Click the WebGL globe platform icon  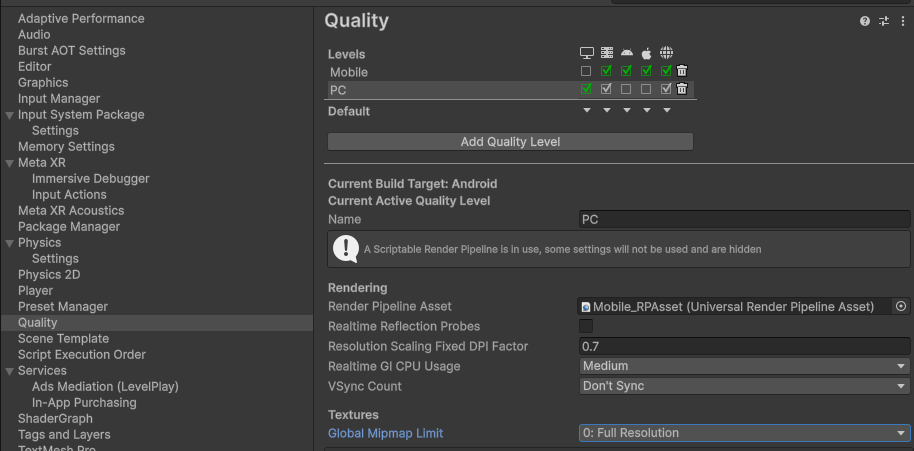[666, 53]
